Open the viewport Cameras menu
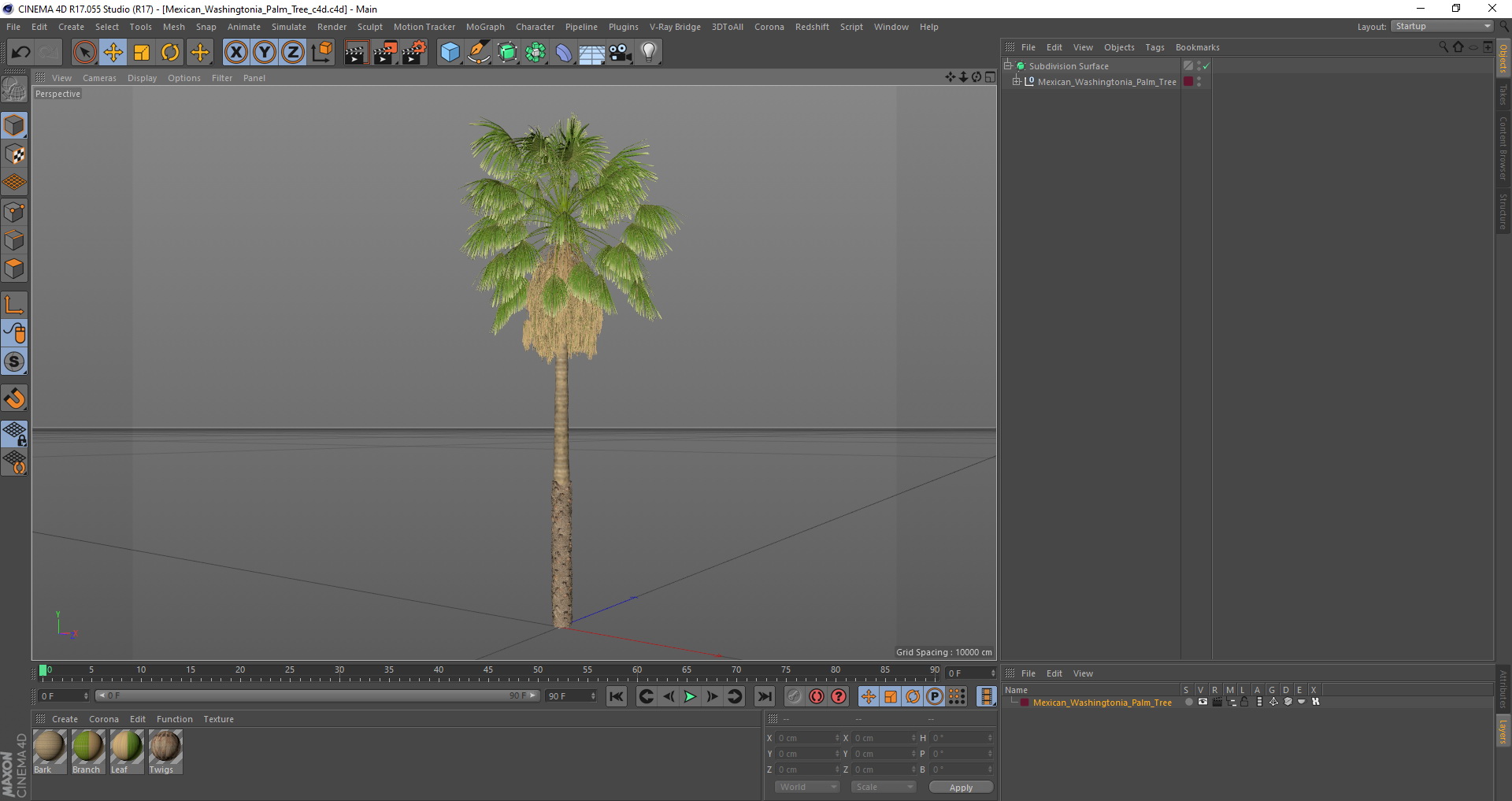This screenshot has width=1512, height=801. 99,78
